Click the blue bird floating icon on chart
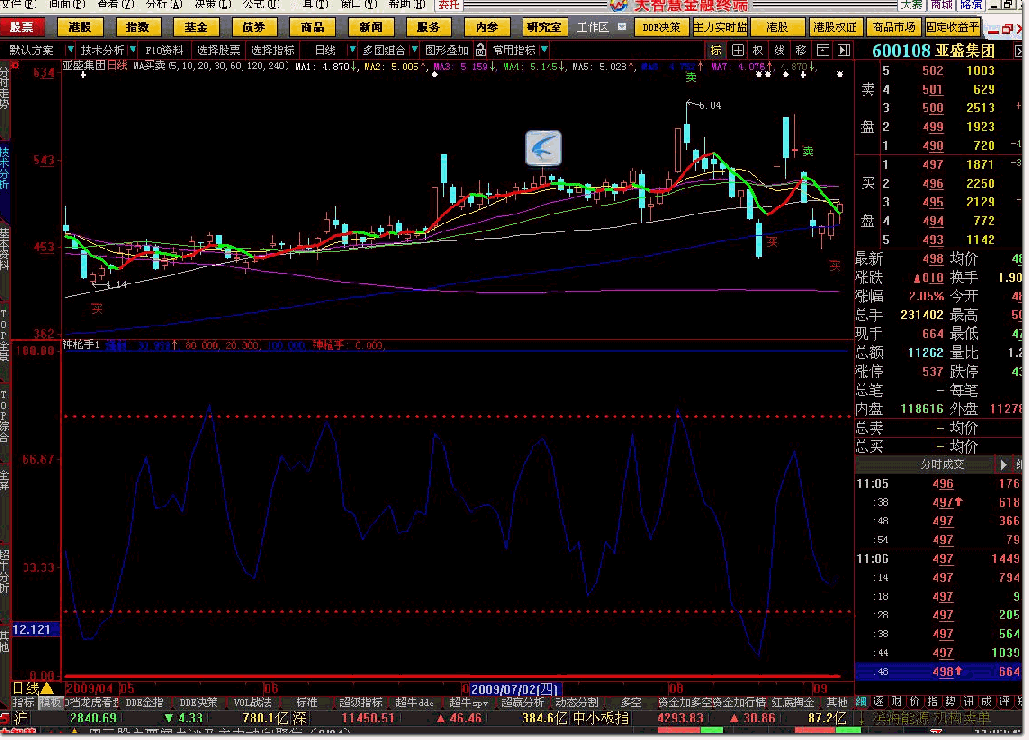This screenshot has width=1029, height=740. pyautogui.click(x=543, y=148)
